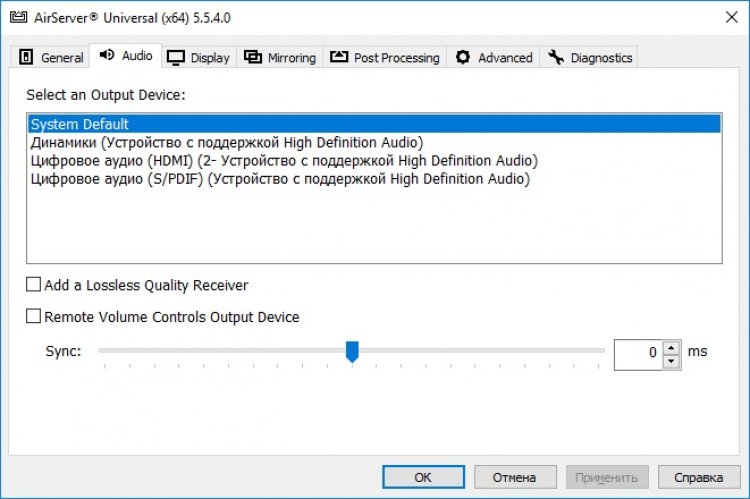Click the General tab icon
Viewport: 750px width, 499px height.
click(x=27, y=57)
